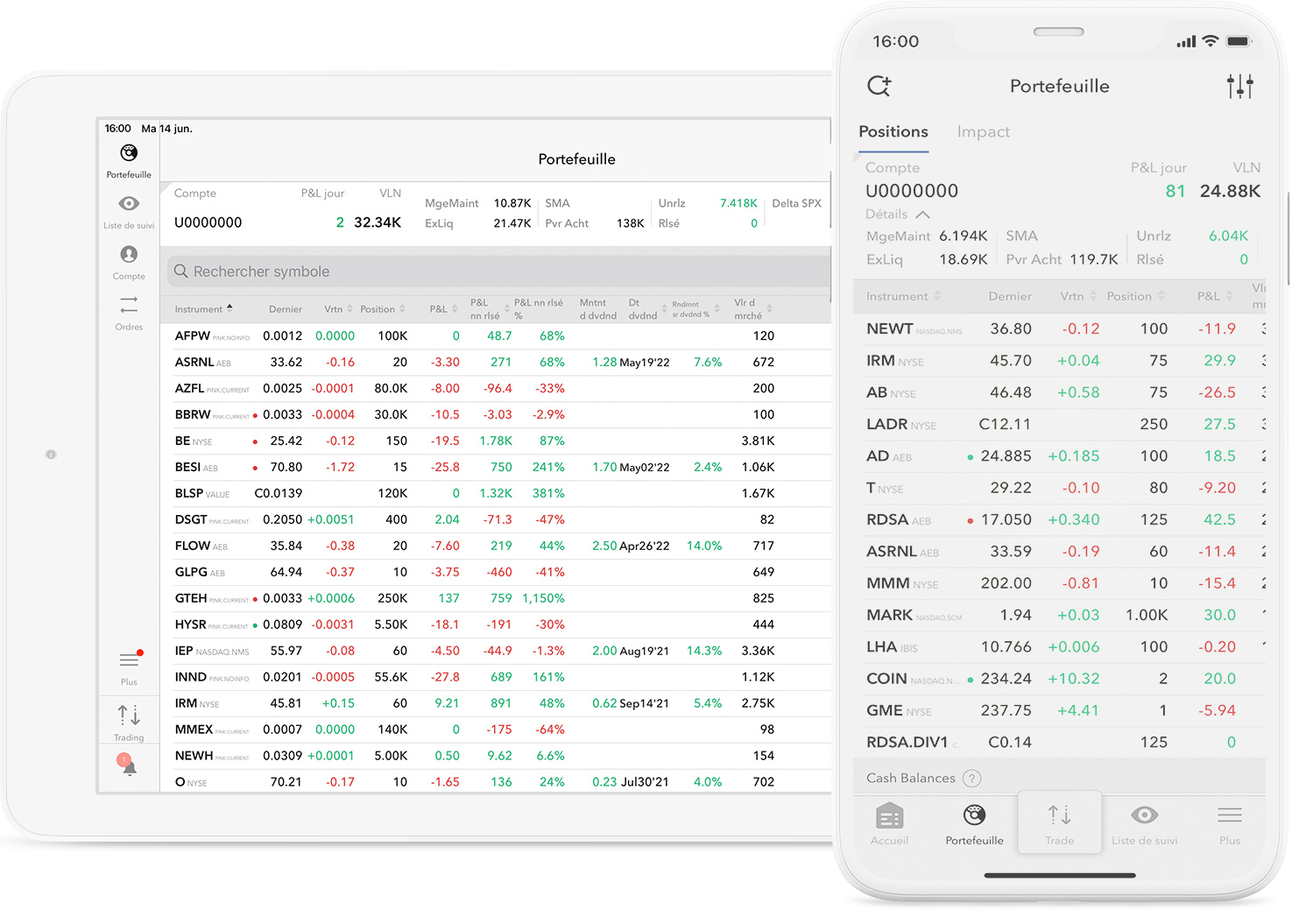Open filter sliders icon on phone header
This screenshot has height=924, width=1299.
[x=1240, y=86]
